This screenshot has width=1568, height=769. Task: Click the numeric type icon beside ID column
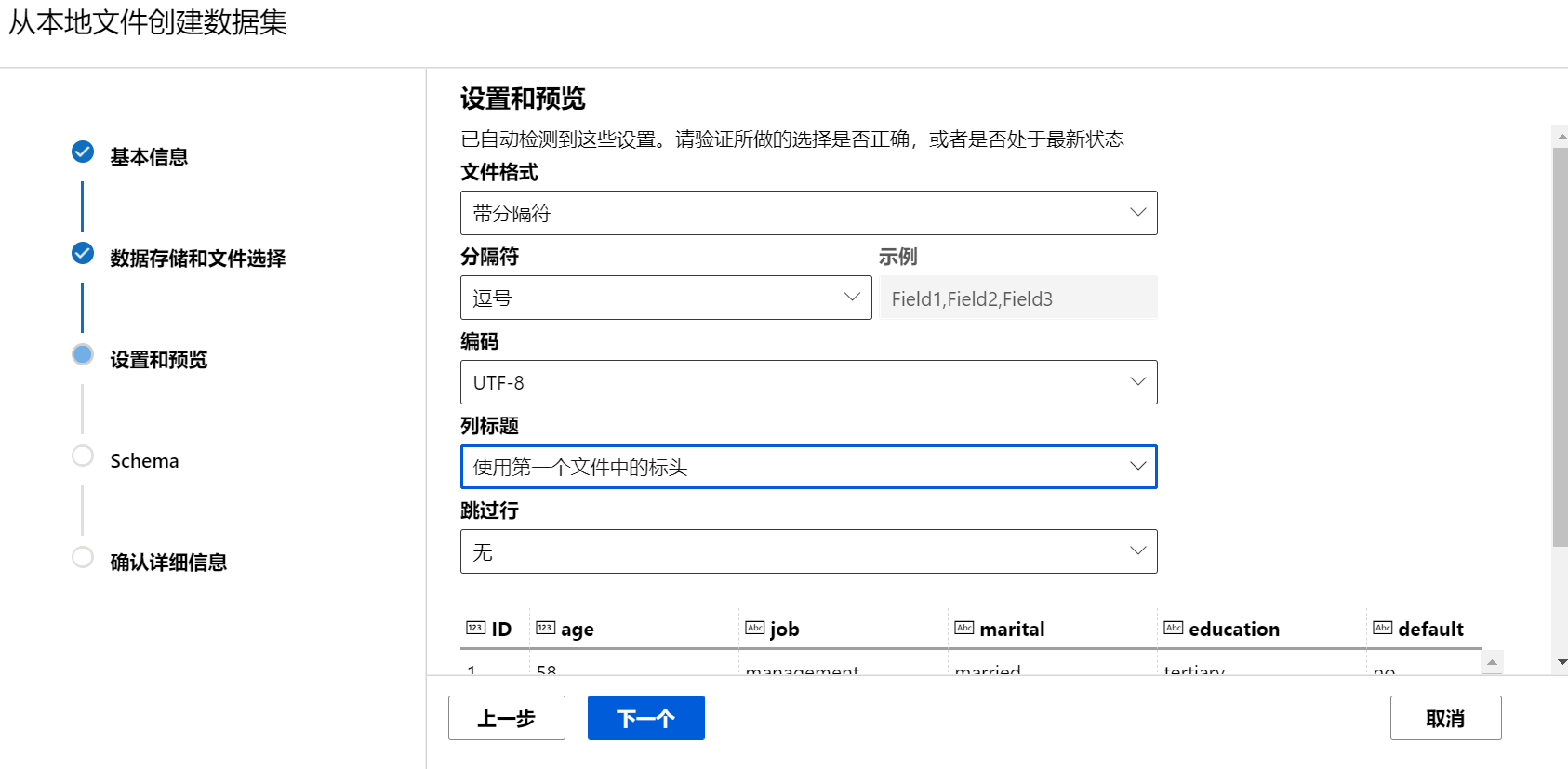pyautogui.click(x=475, y=628)
